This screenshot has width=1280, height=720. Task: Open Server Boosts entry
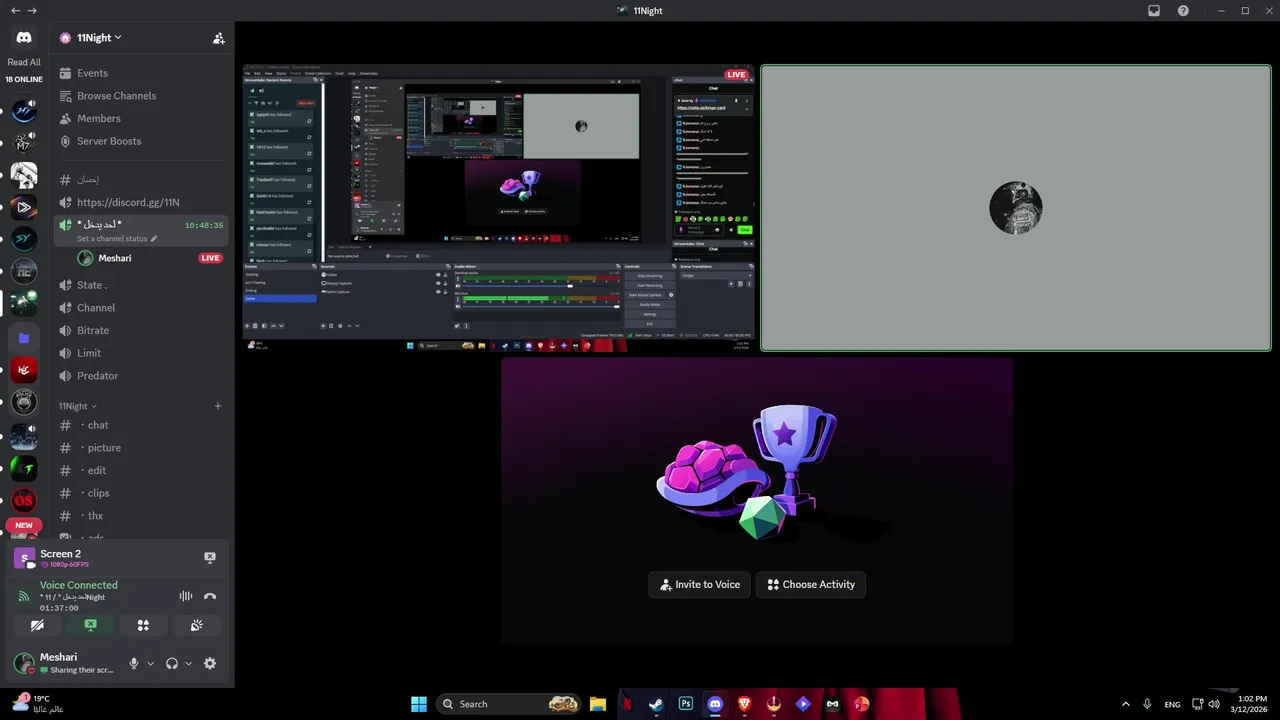[x=141, y=141]
